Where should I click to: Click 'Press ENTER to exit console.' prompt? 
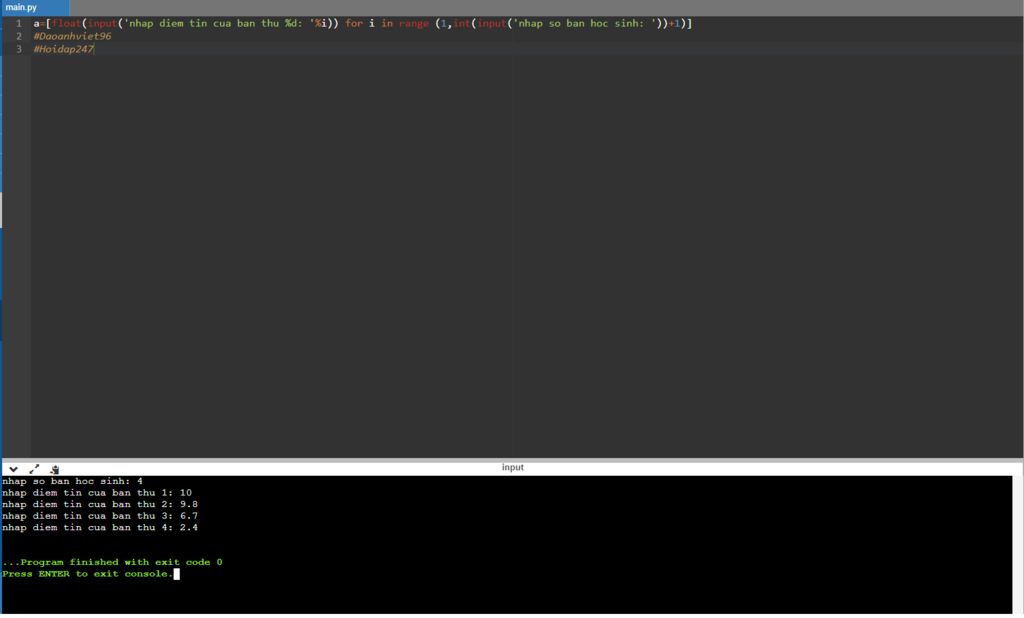88,574
